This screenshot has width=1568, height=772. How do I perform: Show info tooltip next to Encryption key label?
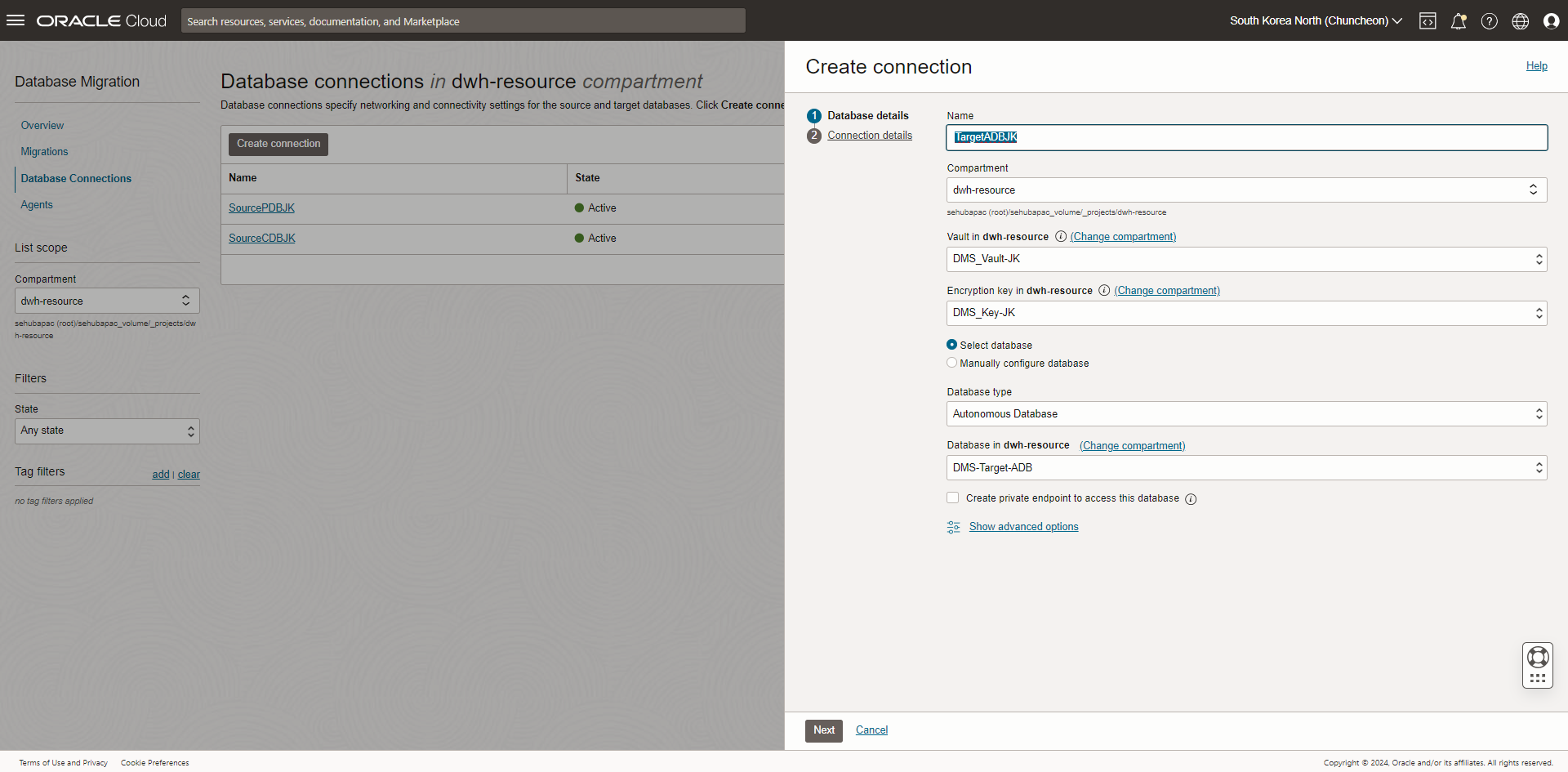coord(1104,291)
